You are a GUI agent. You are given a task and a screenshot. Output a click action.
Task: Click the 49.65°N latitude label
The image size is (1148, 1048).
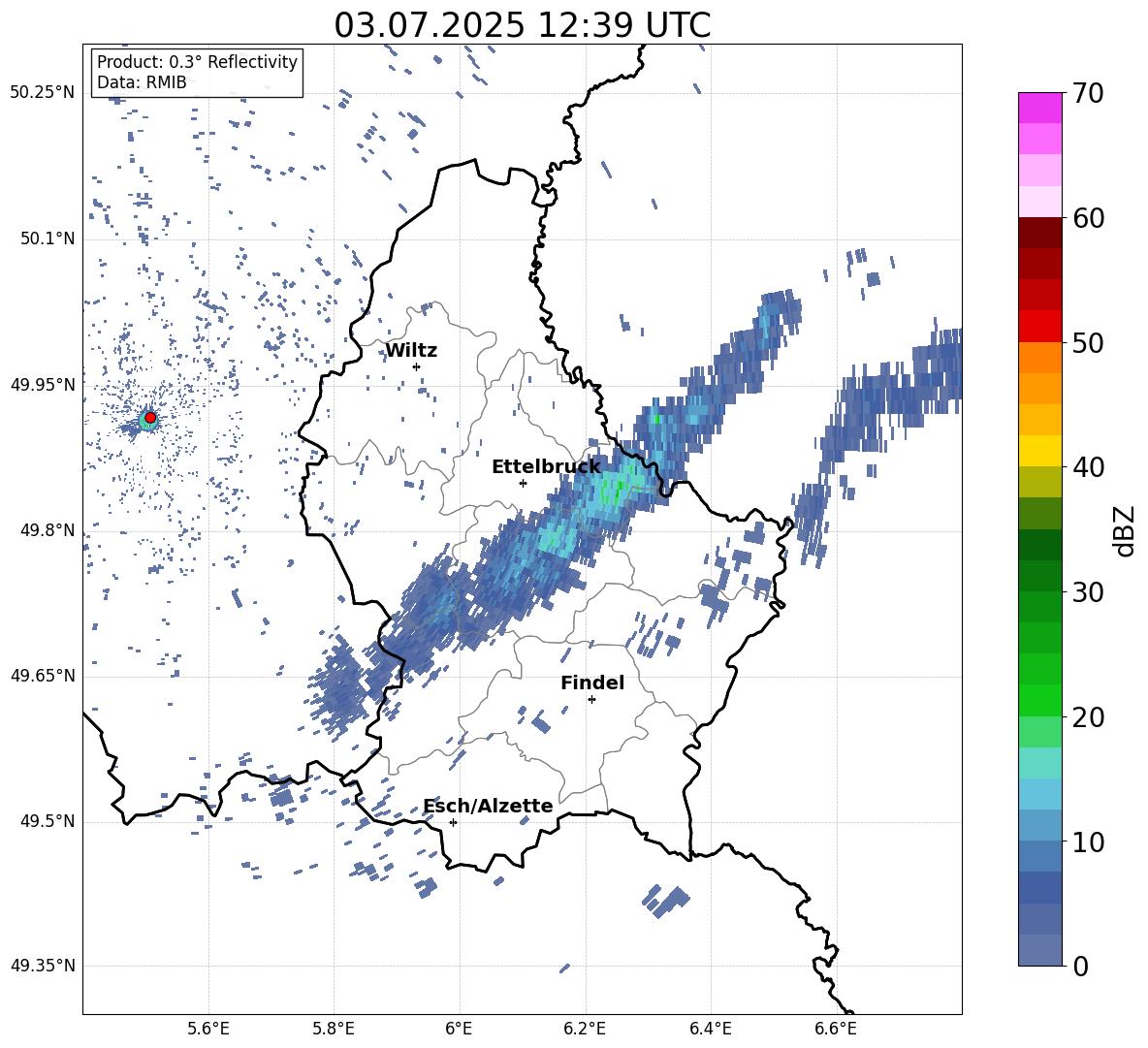click(43, 676)
